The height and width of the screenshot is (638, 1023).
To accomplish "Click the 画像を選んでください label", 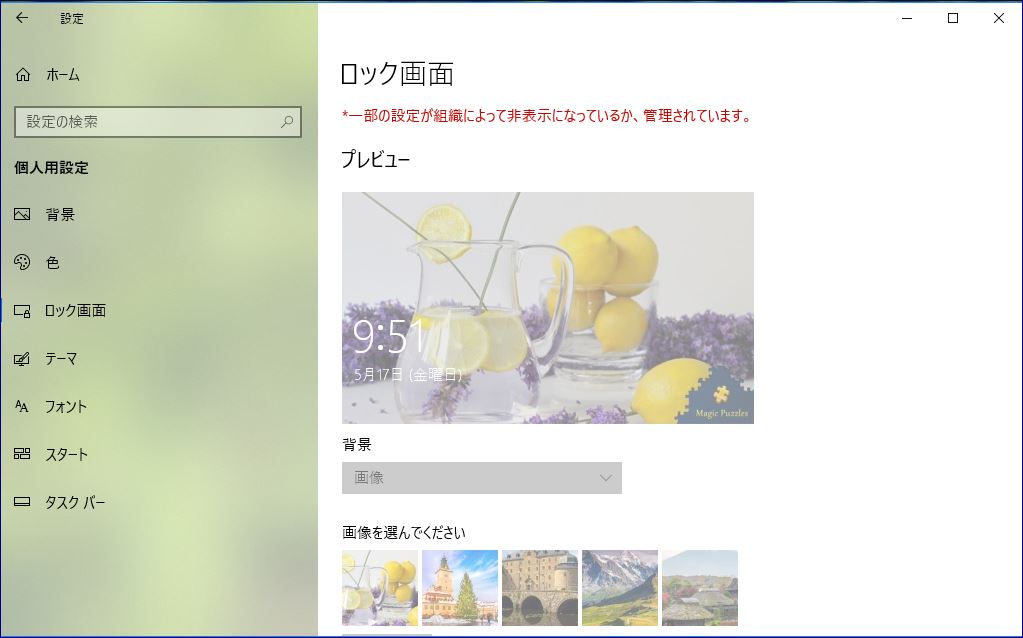I will click(x=404, y=532).
